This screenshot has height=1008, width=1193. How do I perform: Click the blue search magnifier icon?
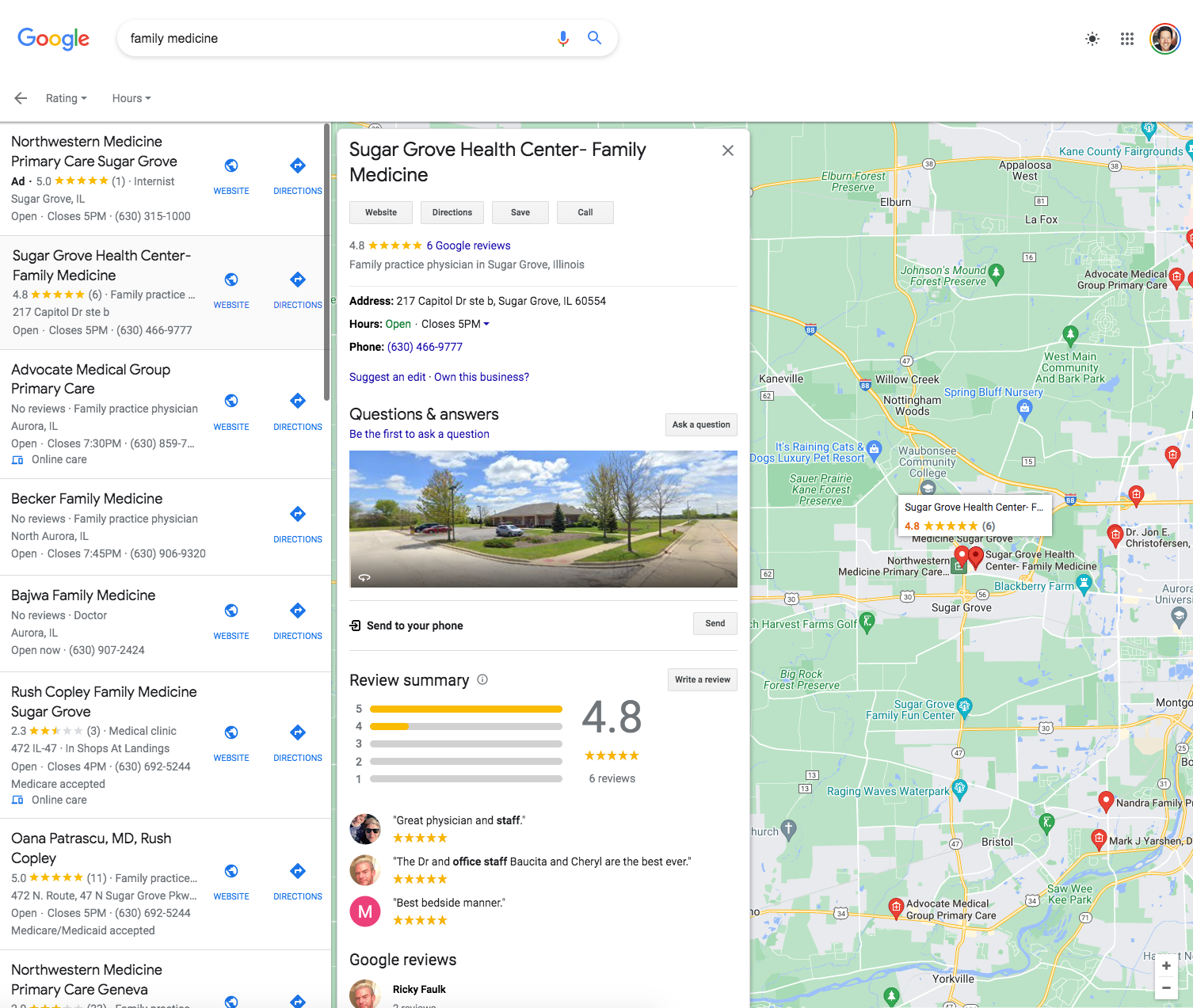594,37
